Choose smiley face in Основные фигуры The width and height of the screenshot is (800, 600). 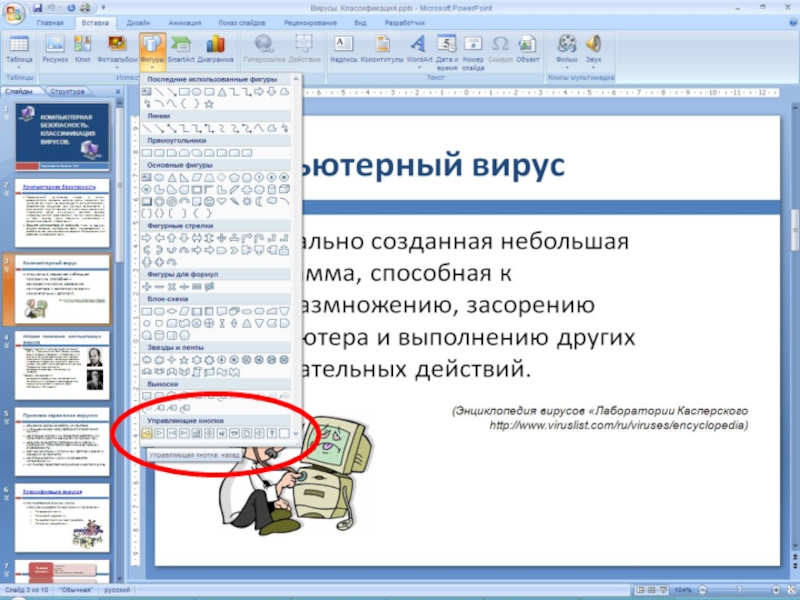point(209,202)
